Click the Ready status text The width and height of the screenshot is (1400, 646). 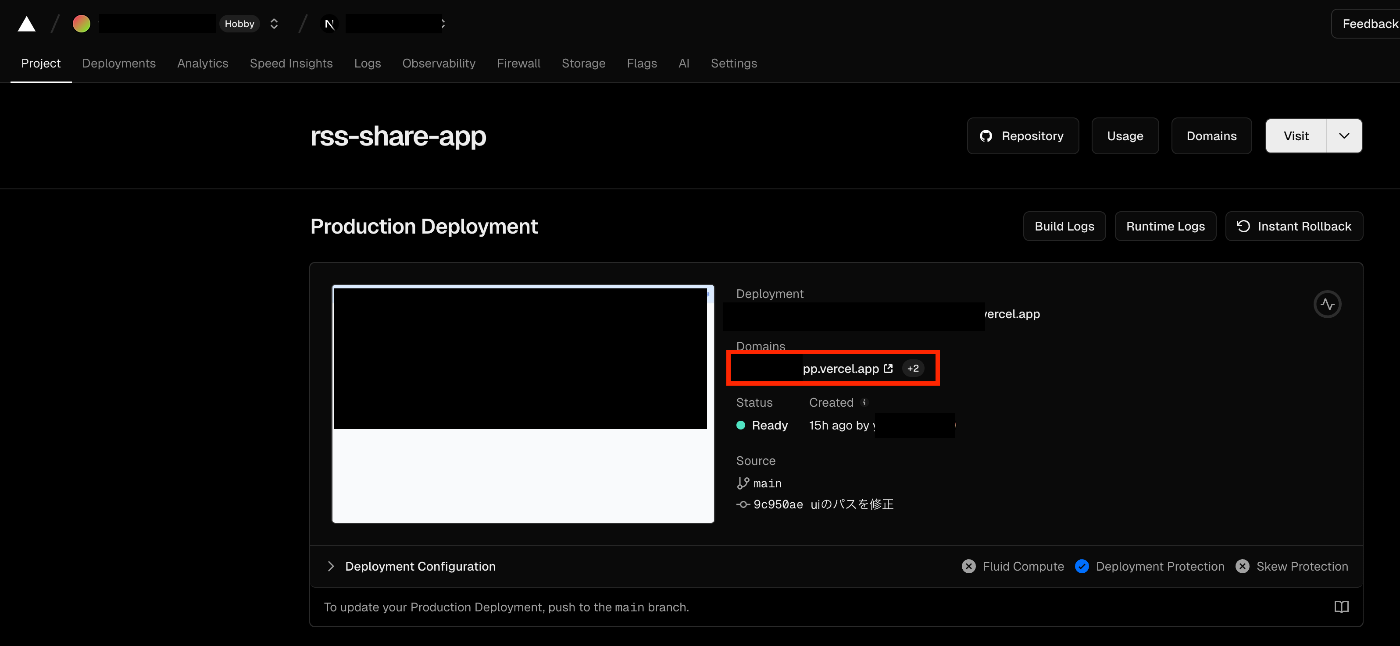(x=770, y=425)
